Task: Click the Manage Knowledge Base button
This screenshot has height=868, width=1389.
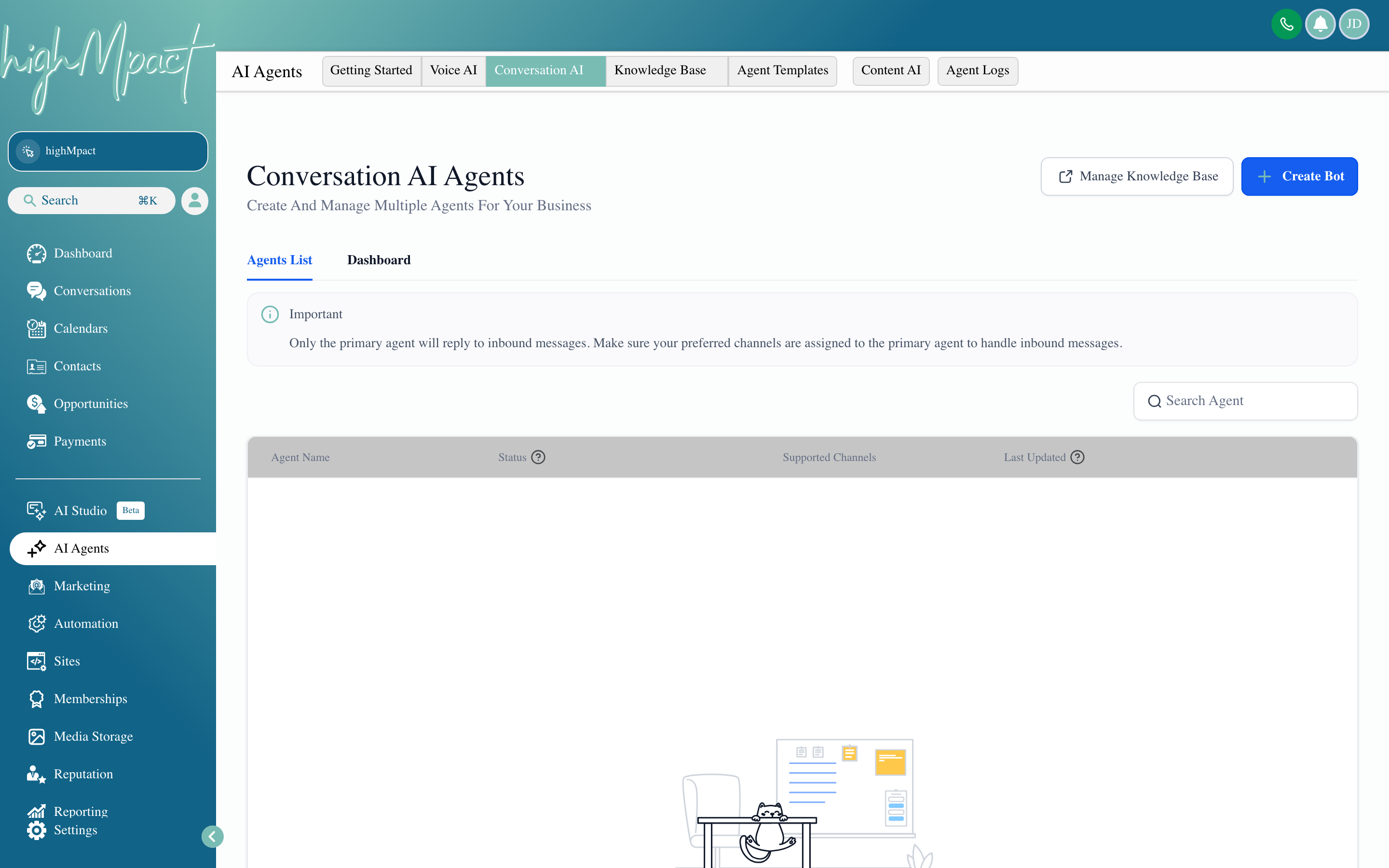Action: click(x=1136, y=176)
